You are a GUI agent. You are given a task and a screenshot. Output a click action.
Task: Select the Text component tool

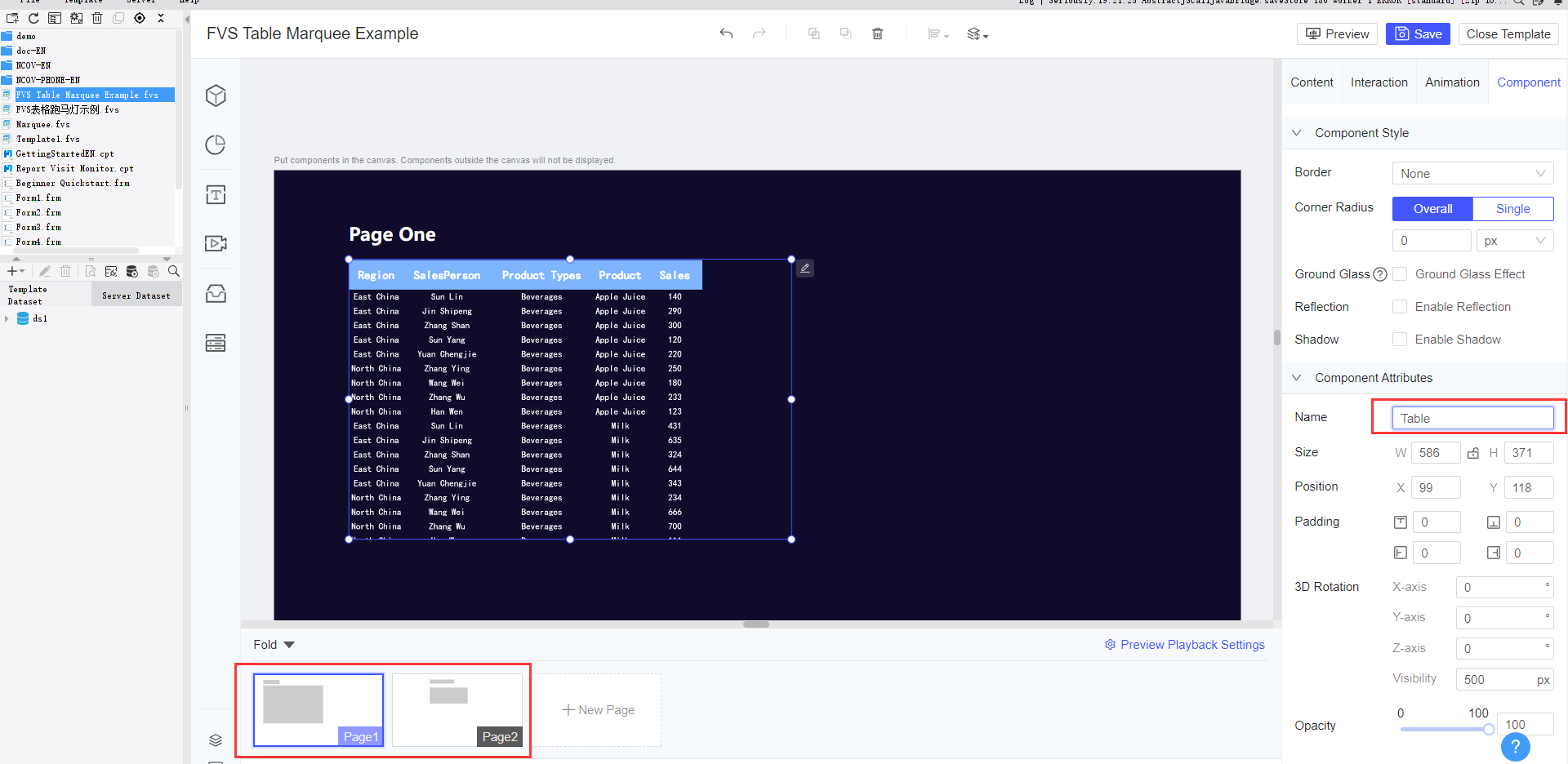pos(215,194)
